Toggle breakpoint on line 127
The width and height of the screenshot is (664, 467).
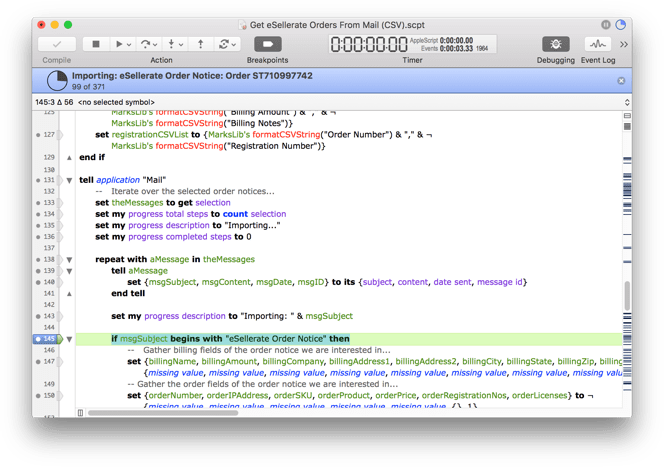pos(38,135)
